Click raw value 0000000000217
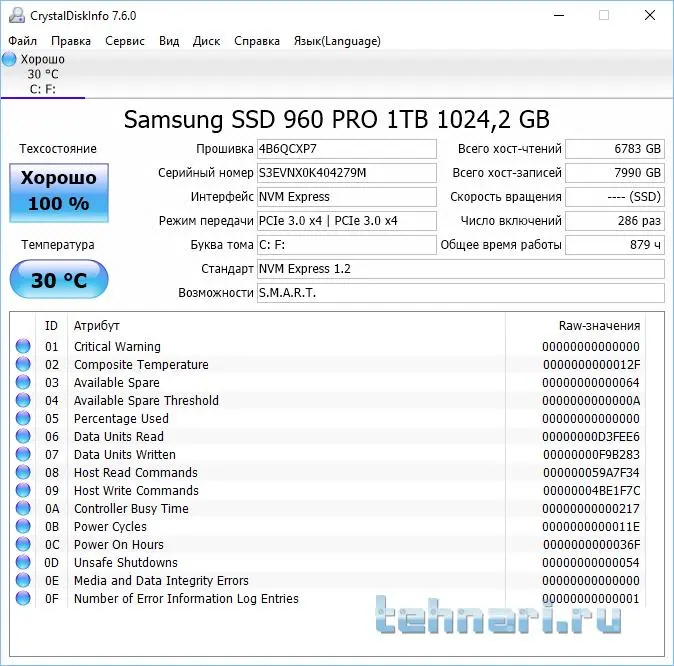Viewport: 674px width, 666px height. click(x=591, y=509)
